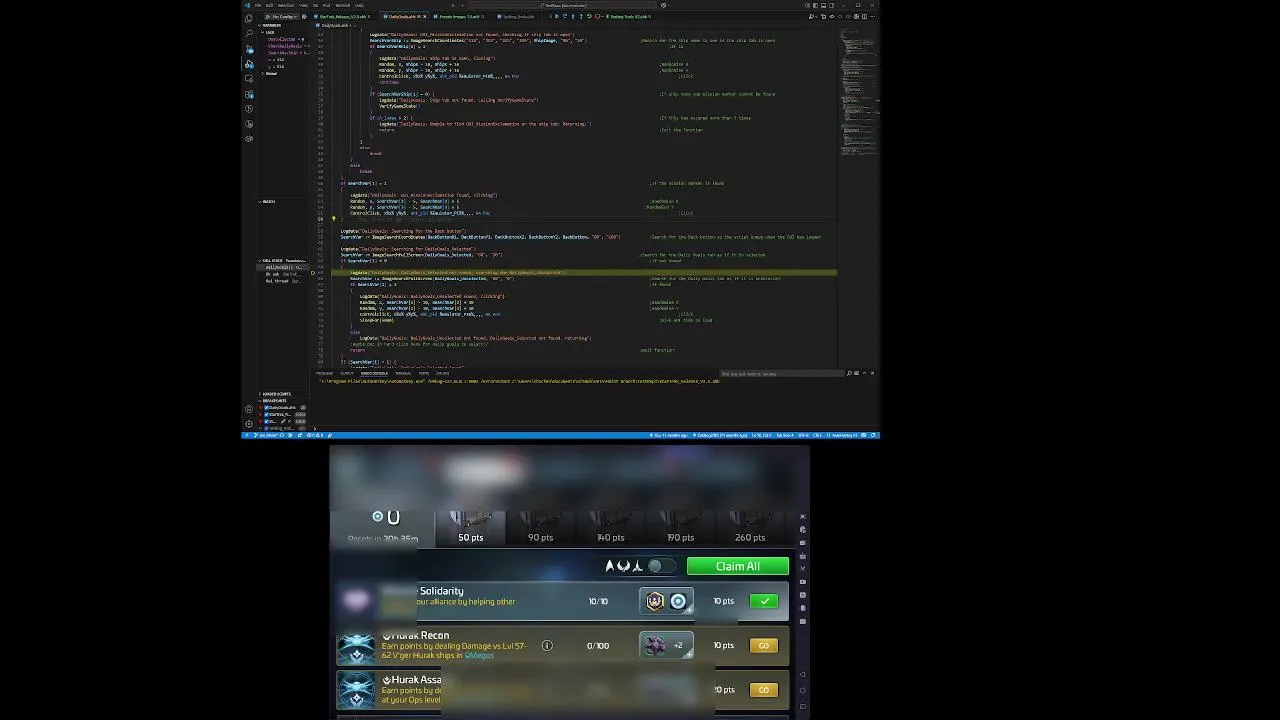The height and width of the screenshot is (720, 1280).
Task: Click the filter icon in the debug console panel
Action: pyautogui.click(x=849, y=373)
